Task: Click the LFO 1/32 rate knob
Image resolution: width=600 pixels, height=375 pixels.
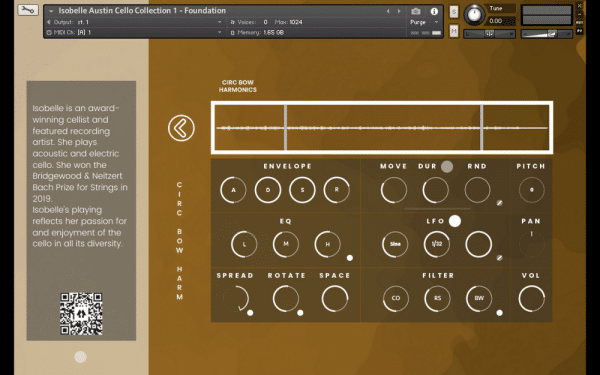Action: [x=437, y=244]
